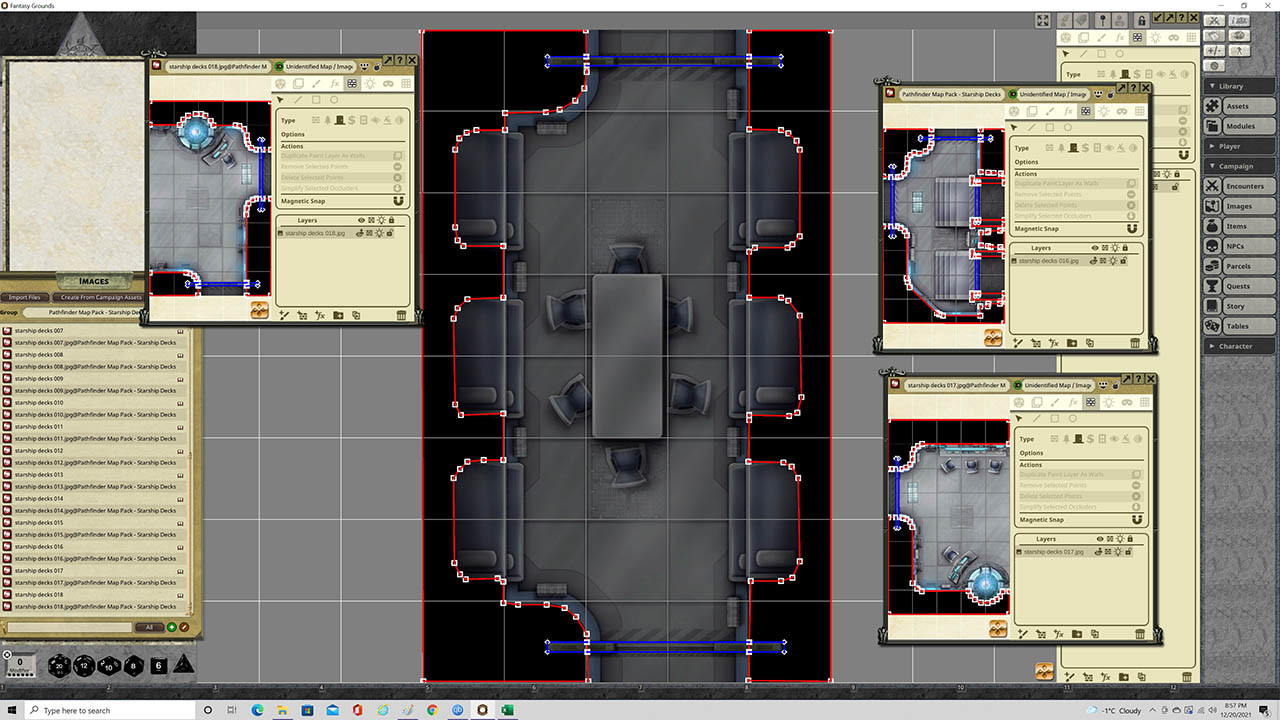Click the trash can icon under Layers
The width and height of the screenshot is (1280, 720).
click(400, 315)
